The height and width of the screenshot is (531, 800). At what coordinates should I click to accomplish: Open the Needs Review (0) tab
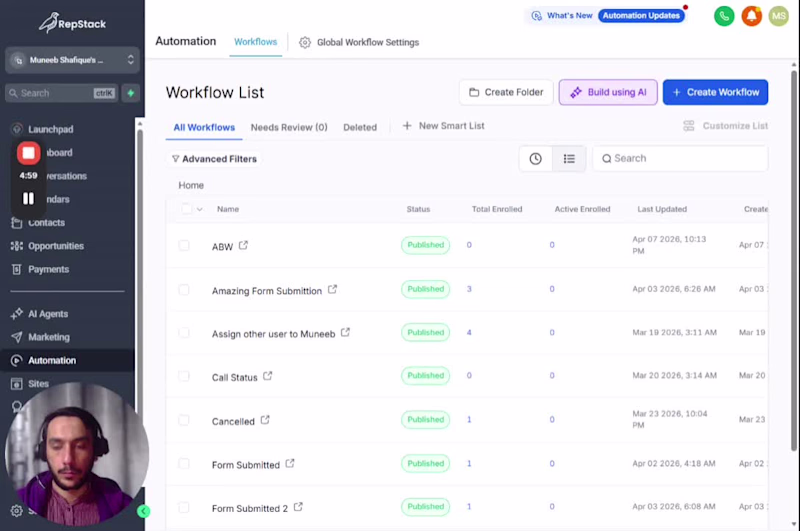click(x=289, y=128)
